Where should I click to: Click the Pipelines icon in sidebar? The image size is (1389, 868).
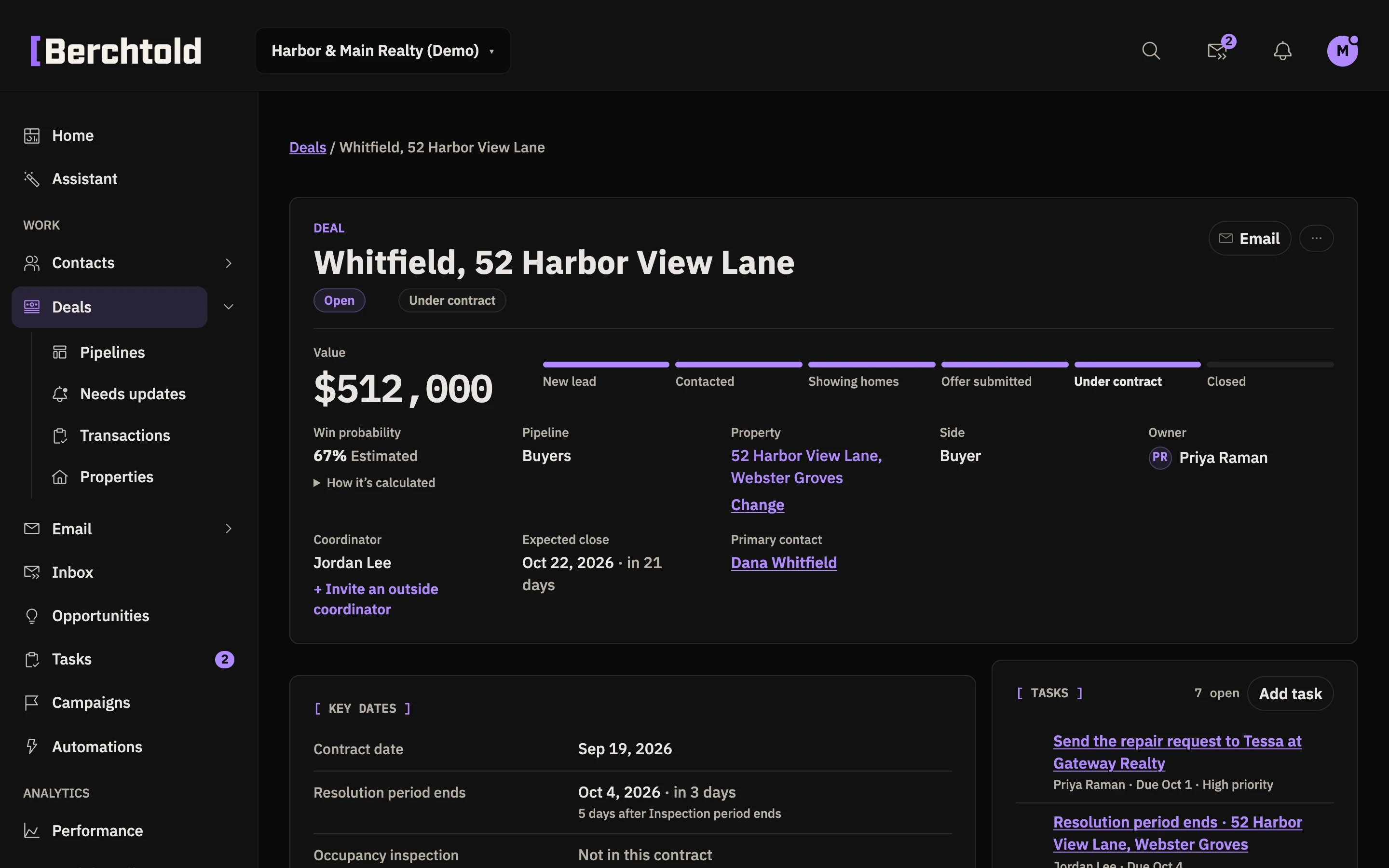pos(60,353)
